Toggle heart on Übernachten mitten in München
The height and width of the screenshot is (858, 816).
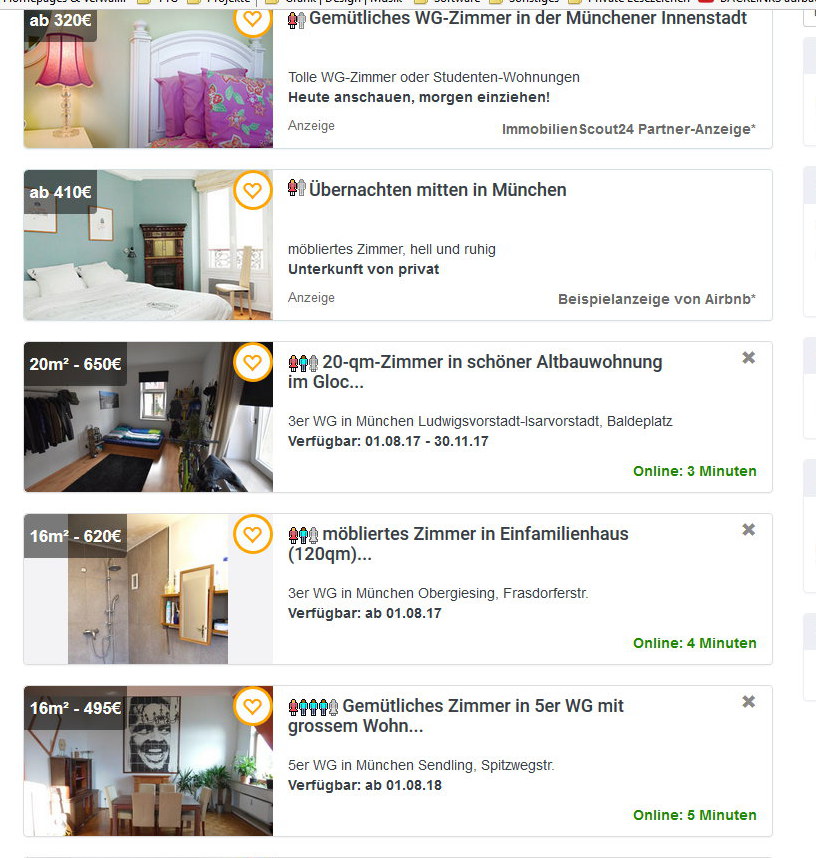tap(252, 190)
